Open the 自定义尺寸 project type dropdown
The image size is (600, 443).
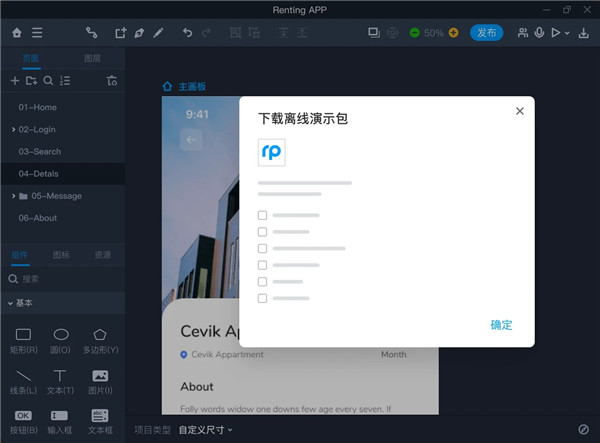click(x=205, y=430)
